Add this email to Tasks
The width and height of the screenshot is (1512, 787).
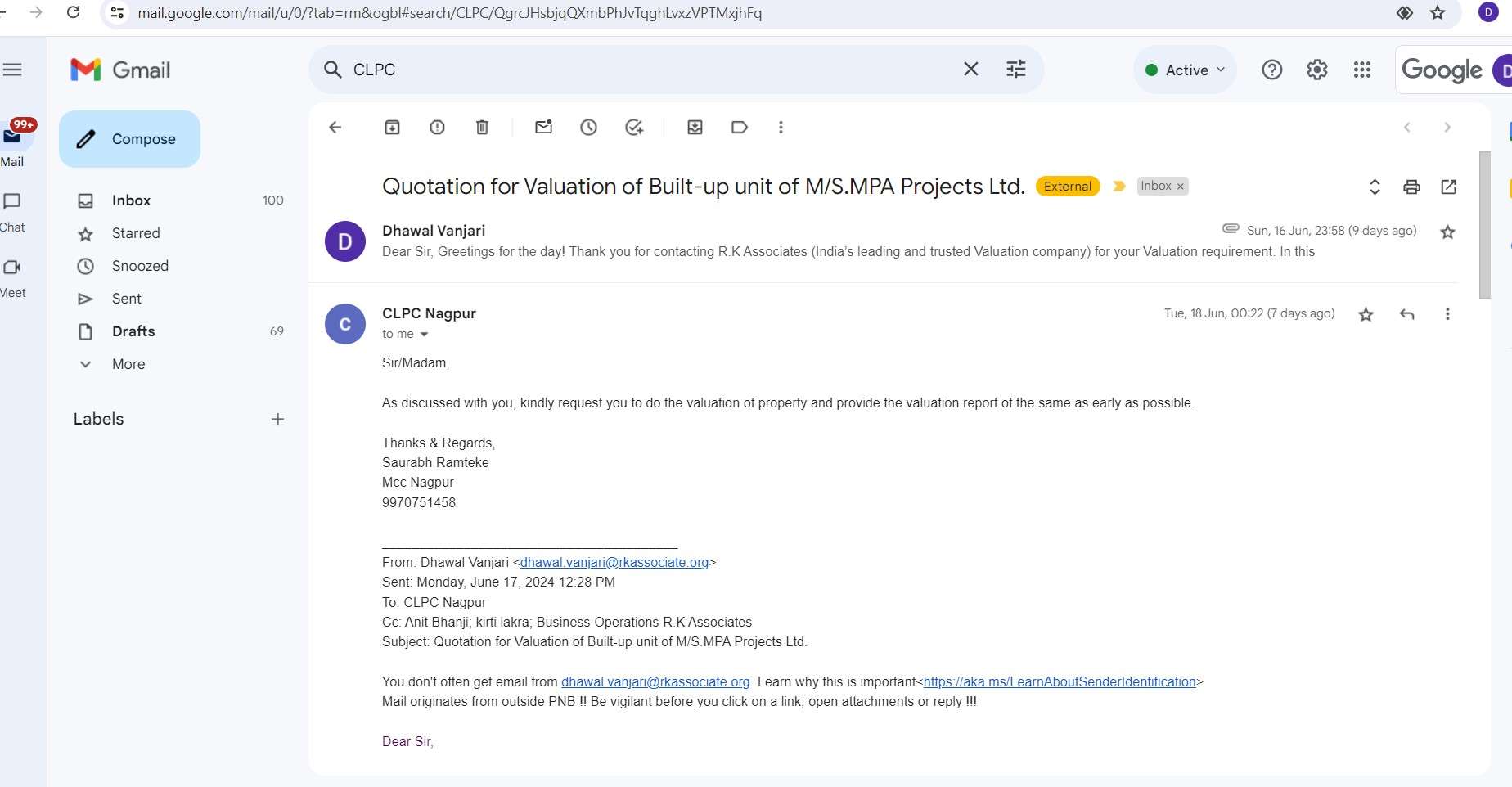pyautogui.click(x=634, y=128)
